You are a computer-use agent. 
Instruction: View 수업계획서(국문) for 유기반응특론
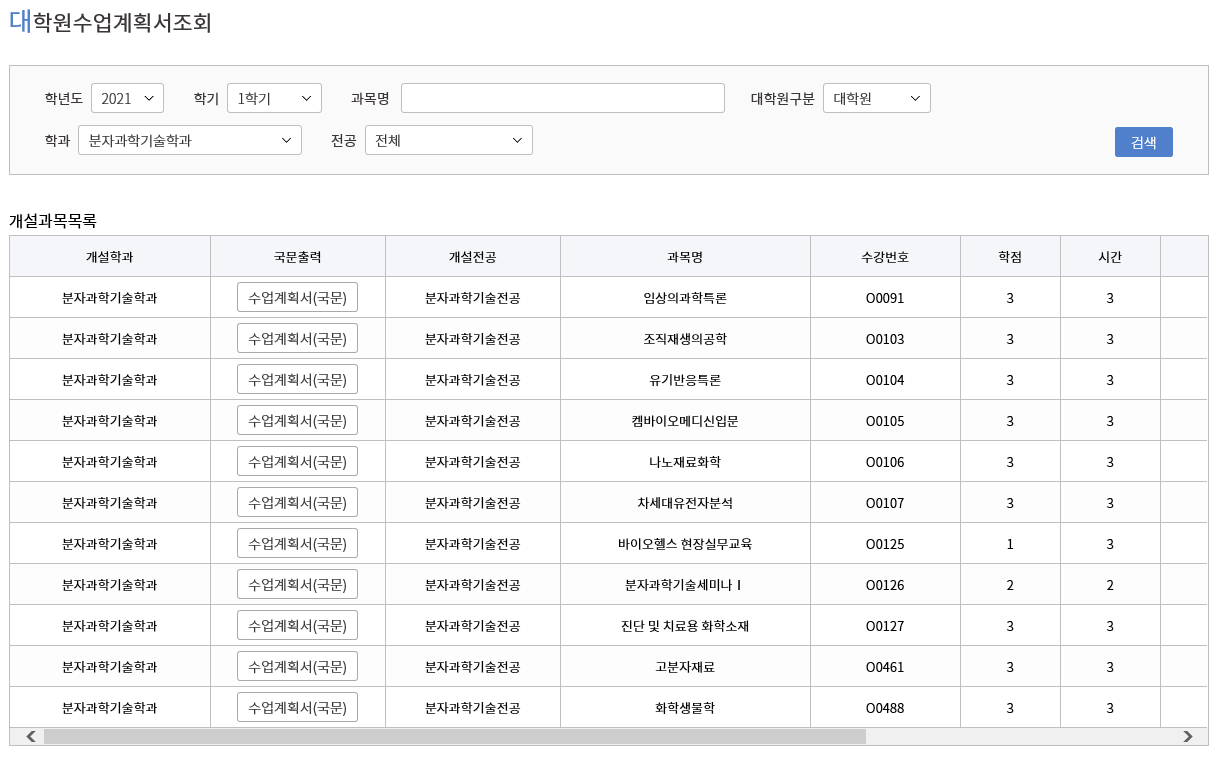click(x=297, y=380)
